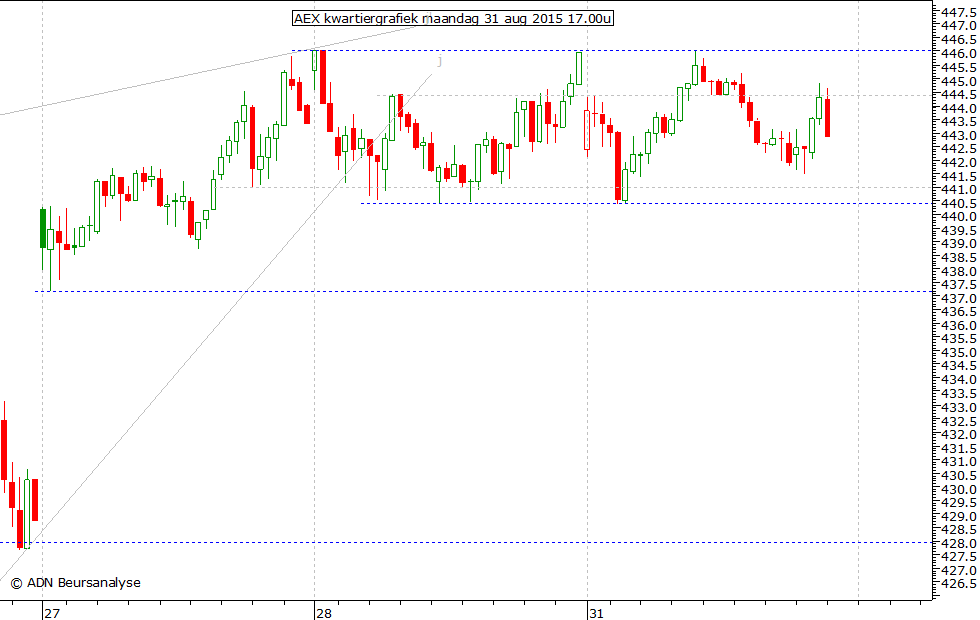Click price label 440.5 on the axis
Viewport: 980px width, 620px height.
click(x=958, y=203)
